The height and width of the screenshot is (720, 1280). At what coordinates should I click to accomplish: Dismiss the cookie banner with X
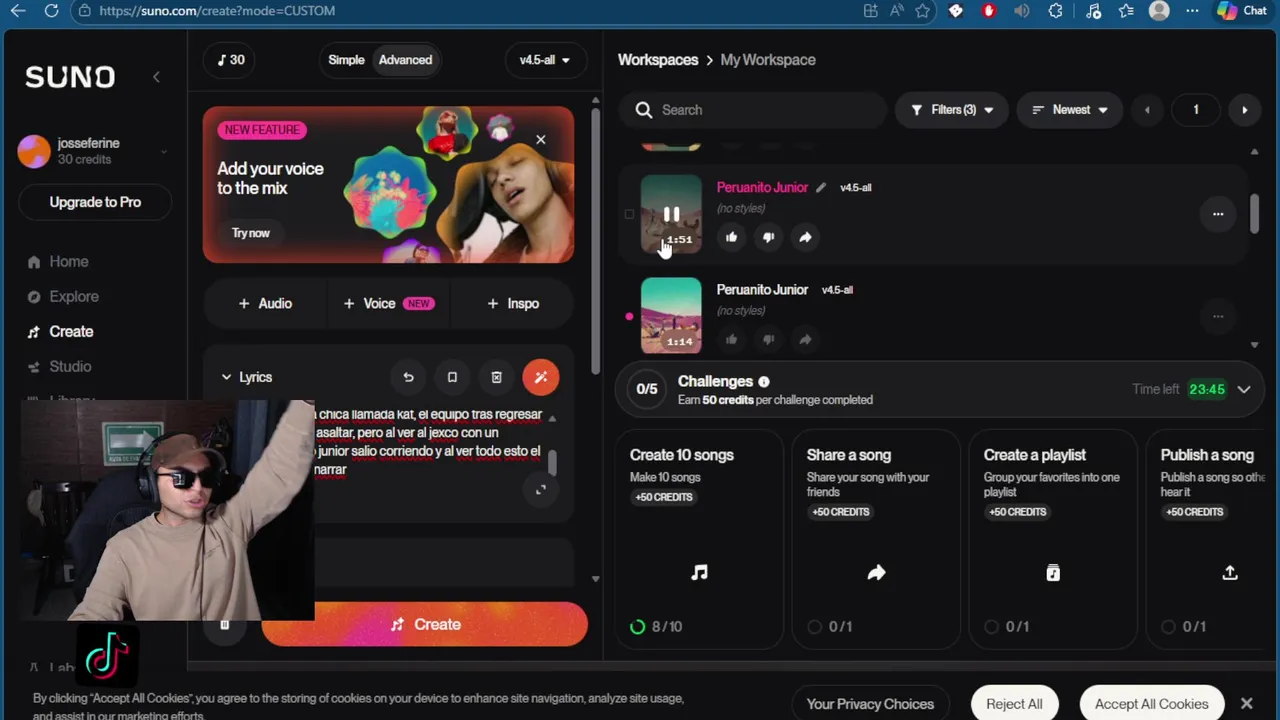pyautogui.click(x=1246, y=704)
